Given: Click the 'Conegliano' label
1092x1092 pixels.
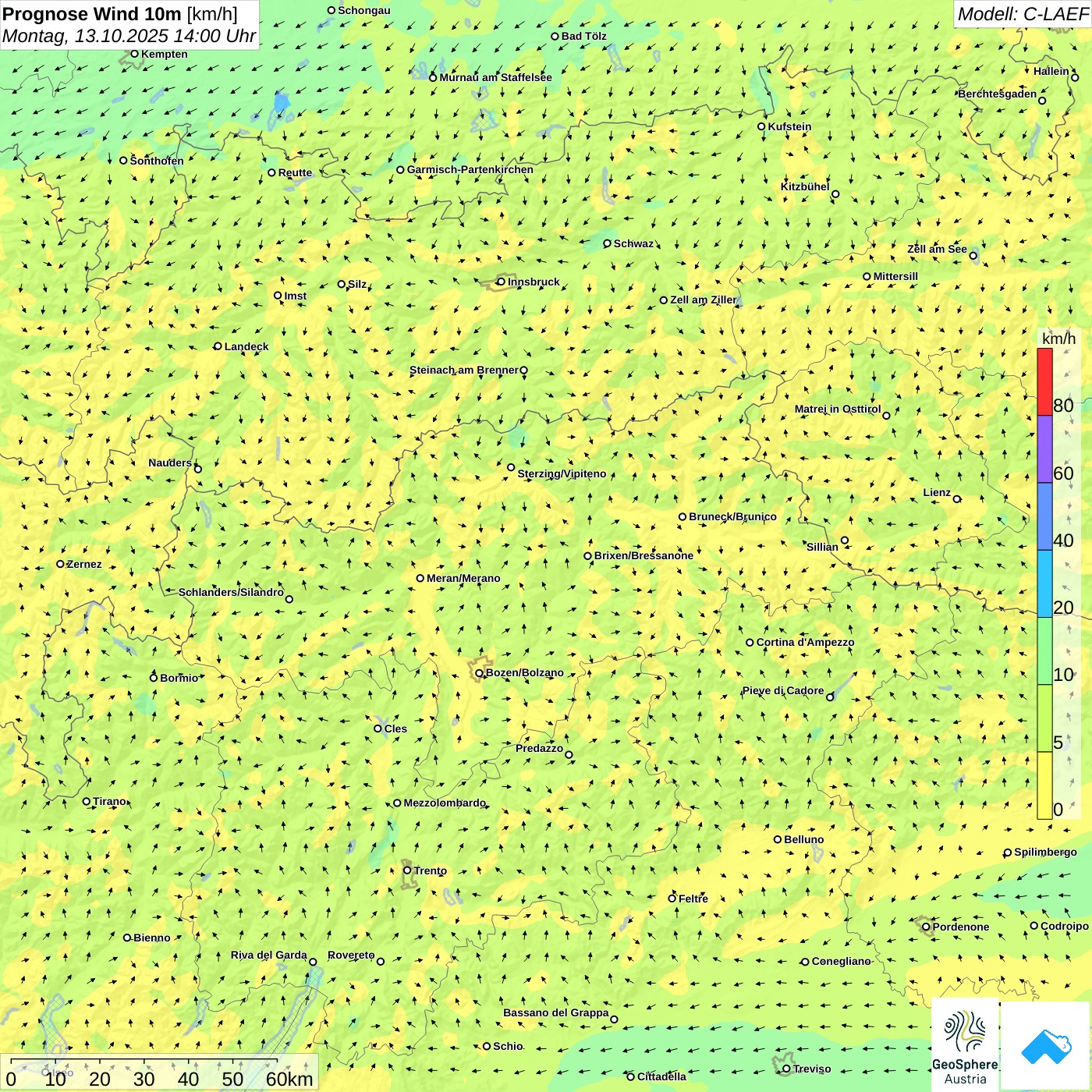Looking at the screenshot, I should click(x=841, y=961).
